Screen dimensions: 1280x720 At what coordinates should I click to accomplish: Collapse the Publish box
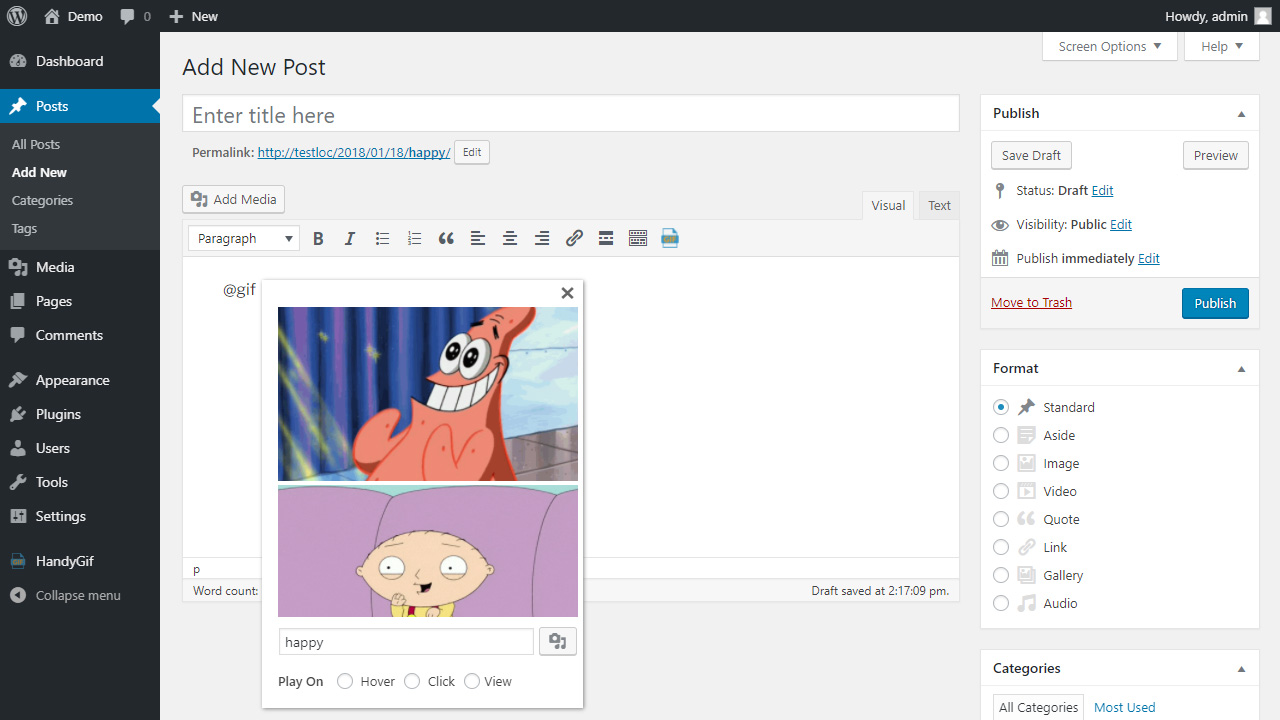click(x=1241, y=114)
